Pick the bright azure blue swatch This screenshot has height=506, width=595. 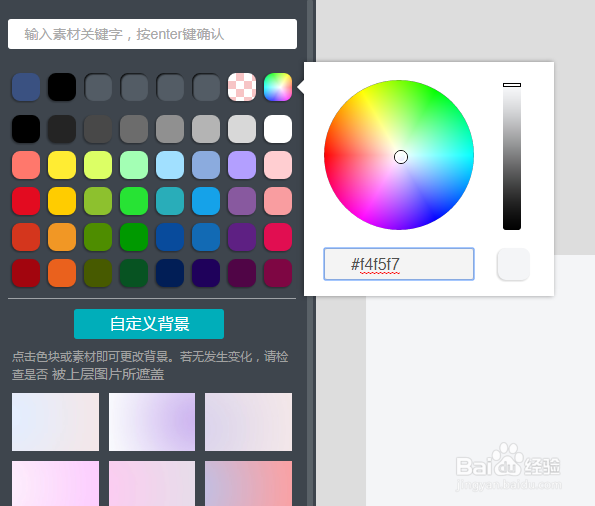pos(206,201)
